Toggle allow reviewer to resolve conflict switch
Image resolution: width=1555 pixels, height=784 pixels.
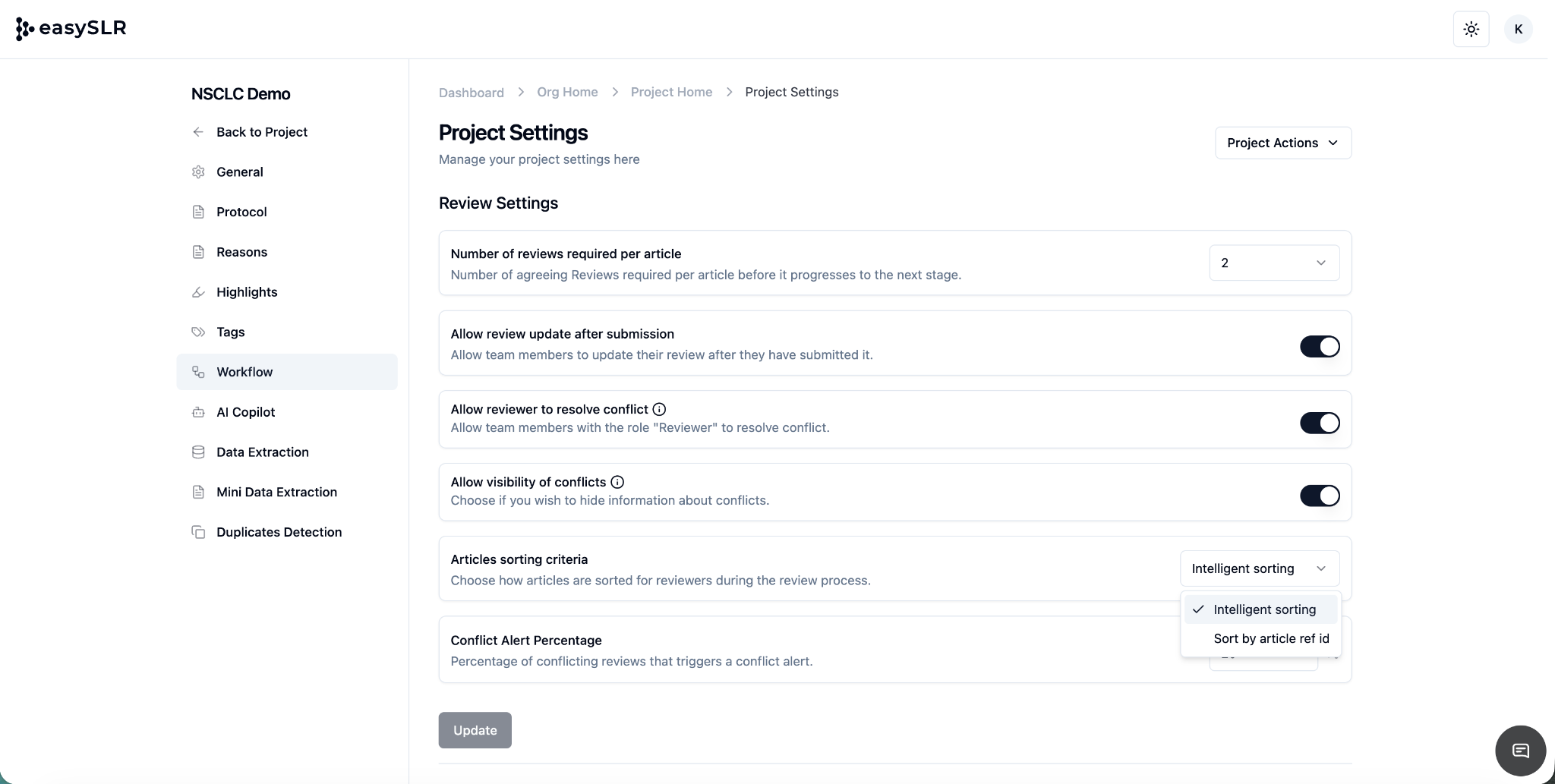tap(1319, 423)
